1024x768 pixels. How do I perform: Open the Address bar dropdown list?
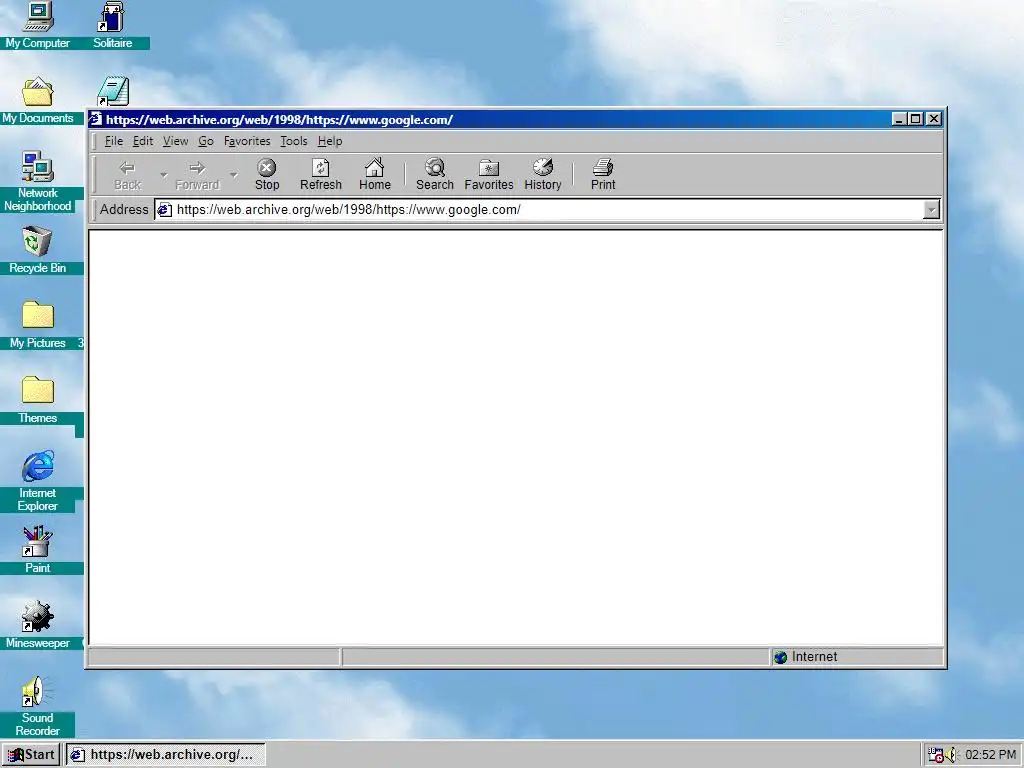[931, 210]
